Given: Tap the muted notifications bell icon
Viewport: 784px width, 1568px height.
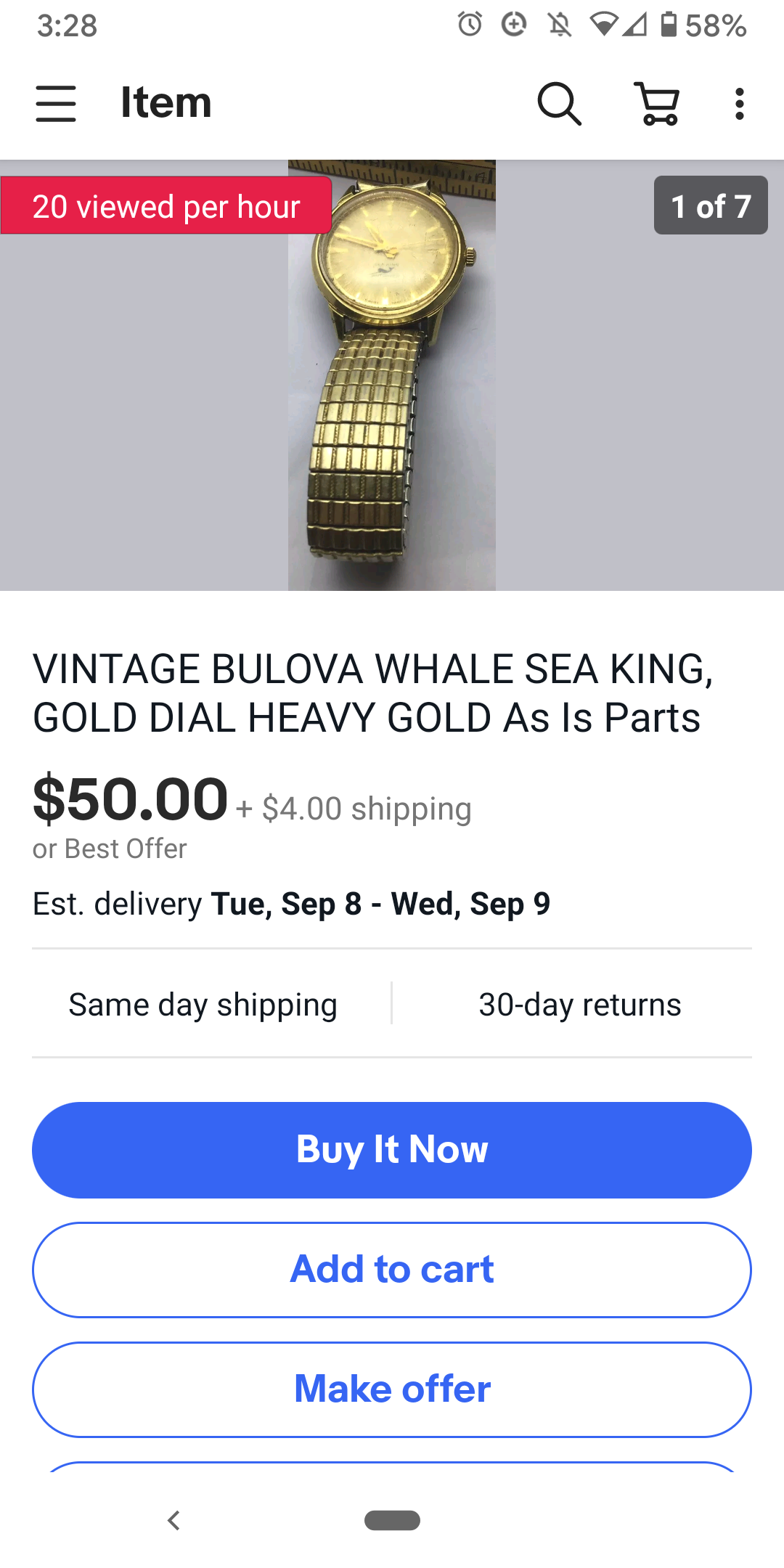Looking at the screenshot, I should tap(559, 25).
